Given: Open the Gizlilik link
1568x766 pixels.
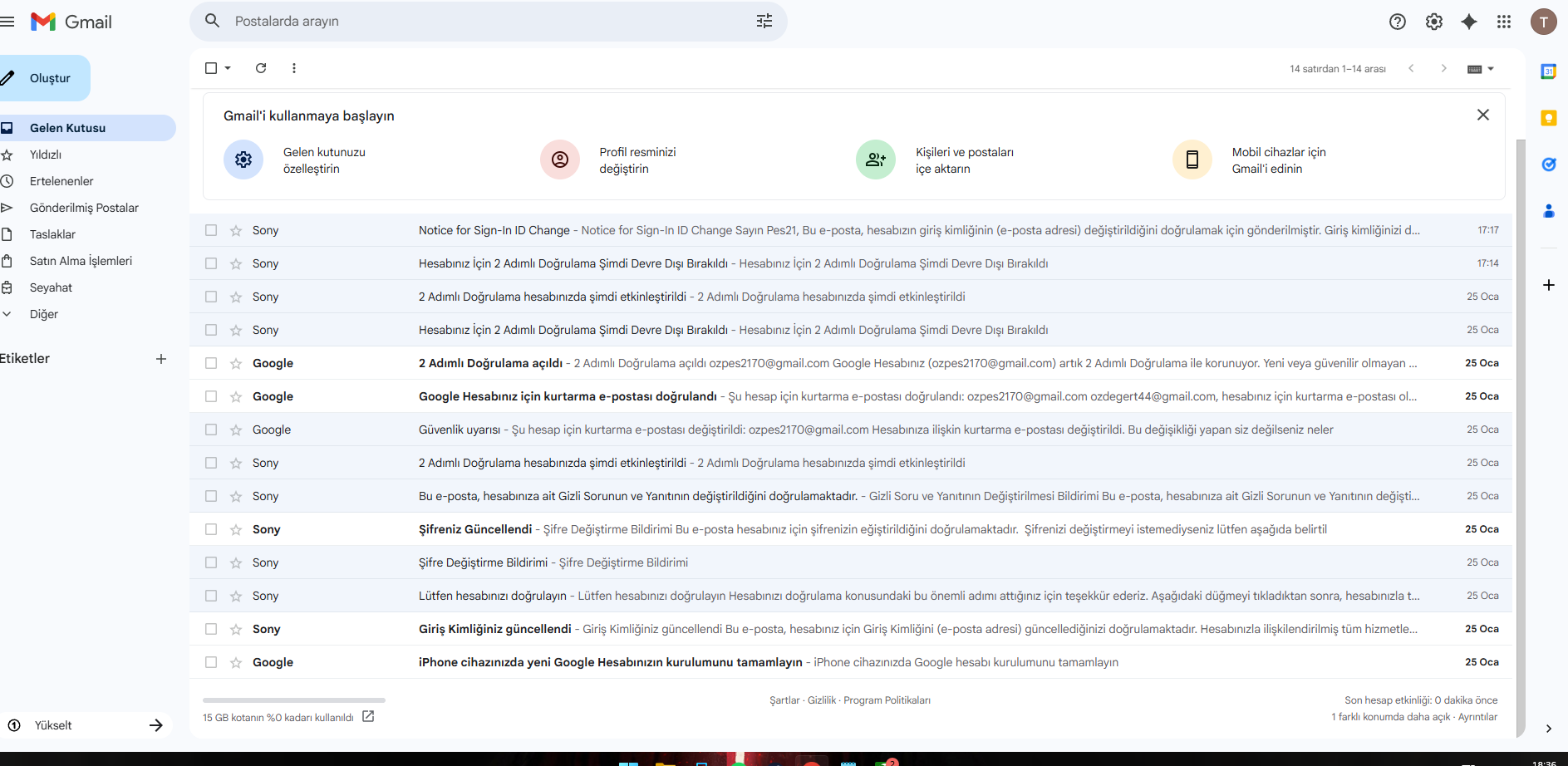Looking at the screenshot, I should tap(822, 700).
